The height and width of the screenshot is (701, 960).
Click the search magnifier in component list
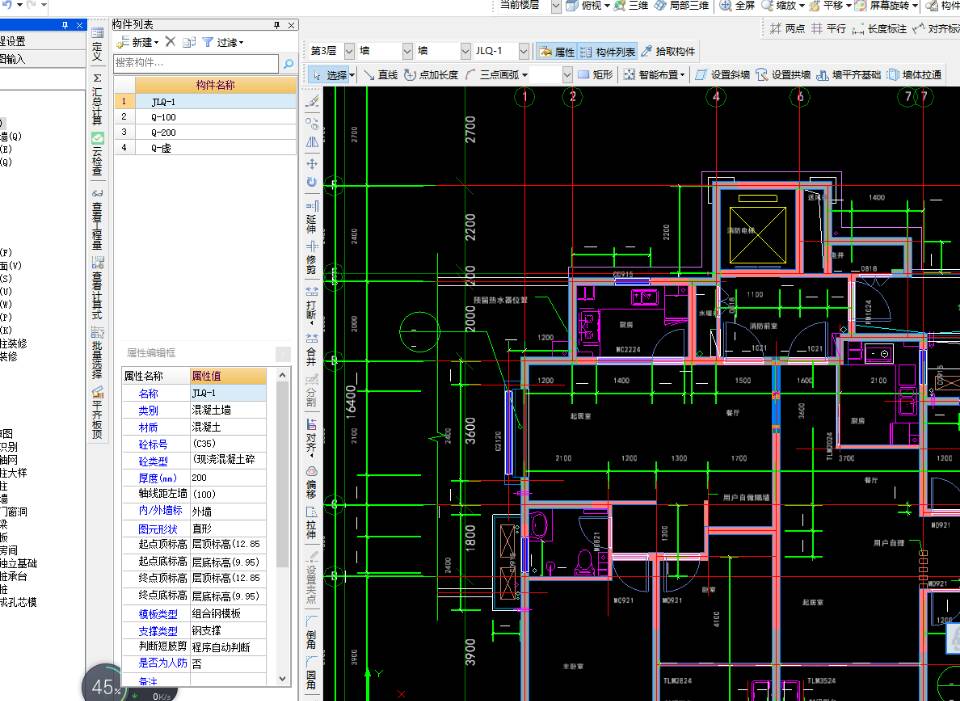tap(288, 63)
